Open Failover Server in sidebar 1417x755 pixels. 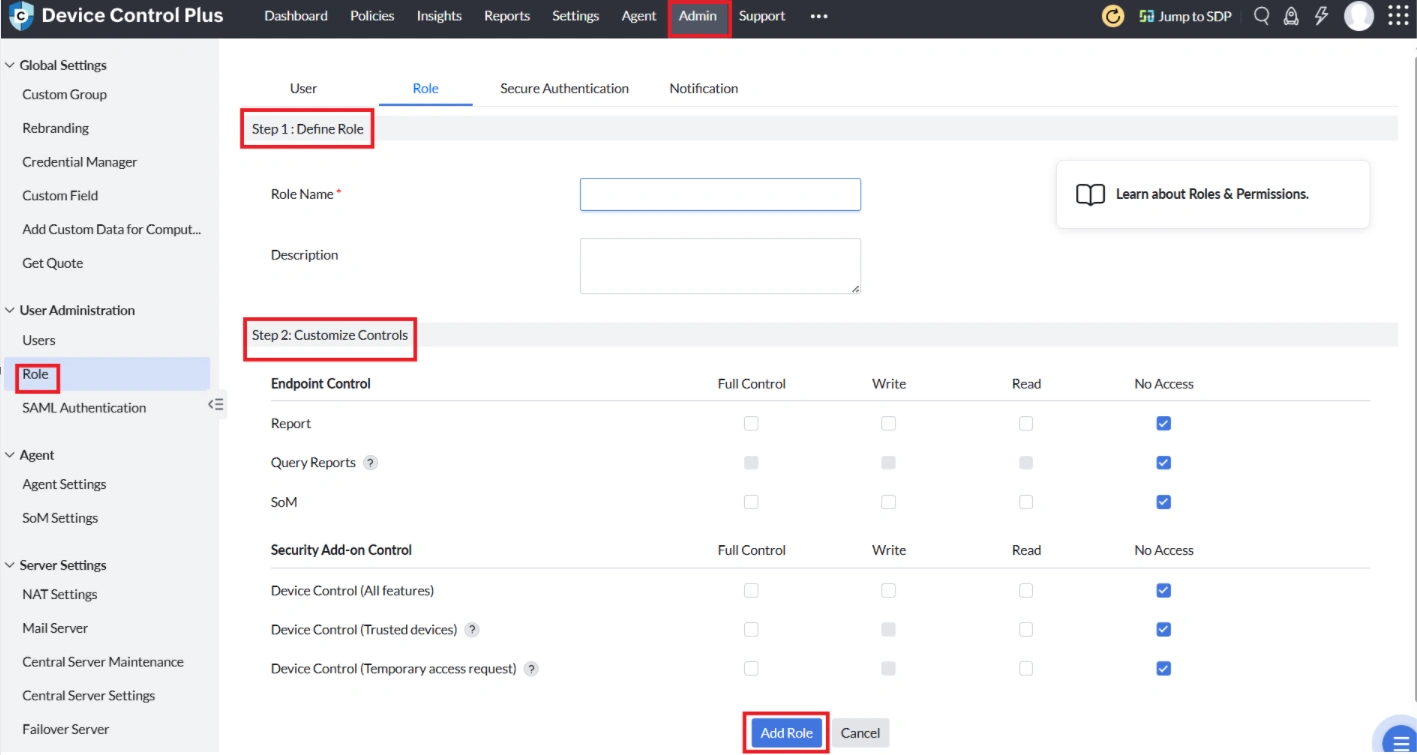(x=66, y=729)
